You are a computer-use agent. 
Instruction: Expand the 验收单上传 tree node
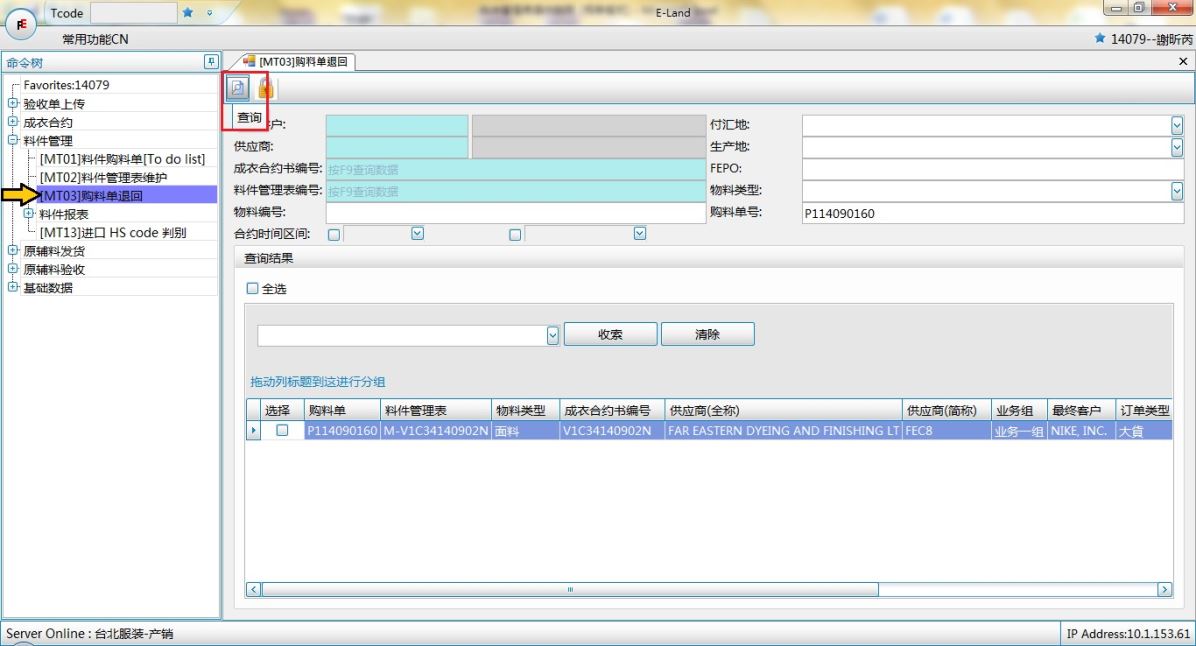(x=13, y=104)
